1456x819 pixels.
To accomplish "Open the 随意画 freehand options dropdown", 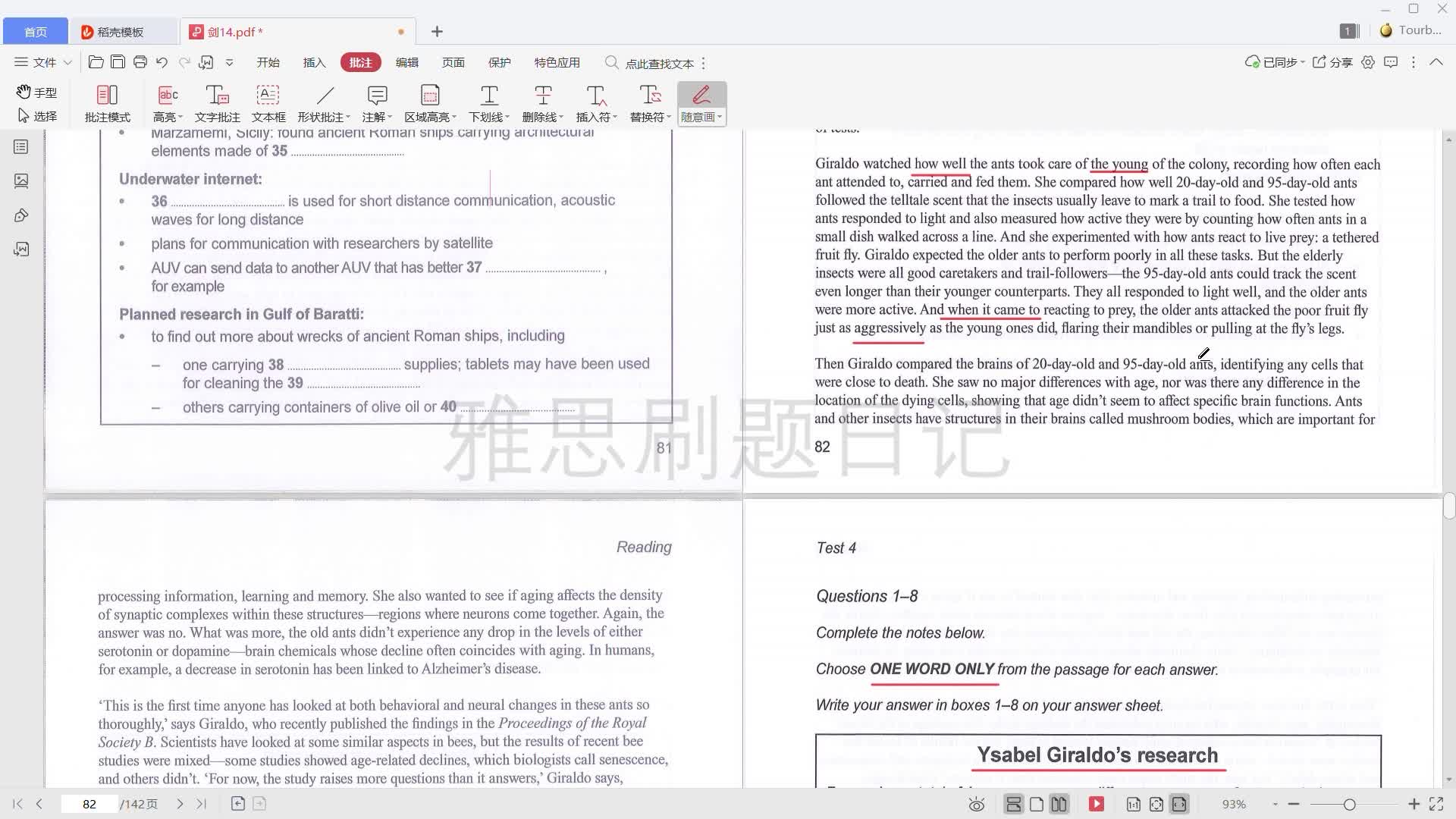I will point(719,117).
